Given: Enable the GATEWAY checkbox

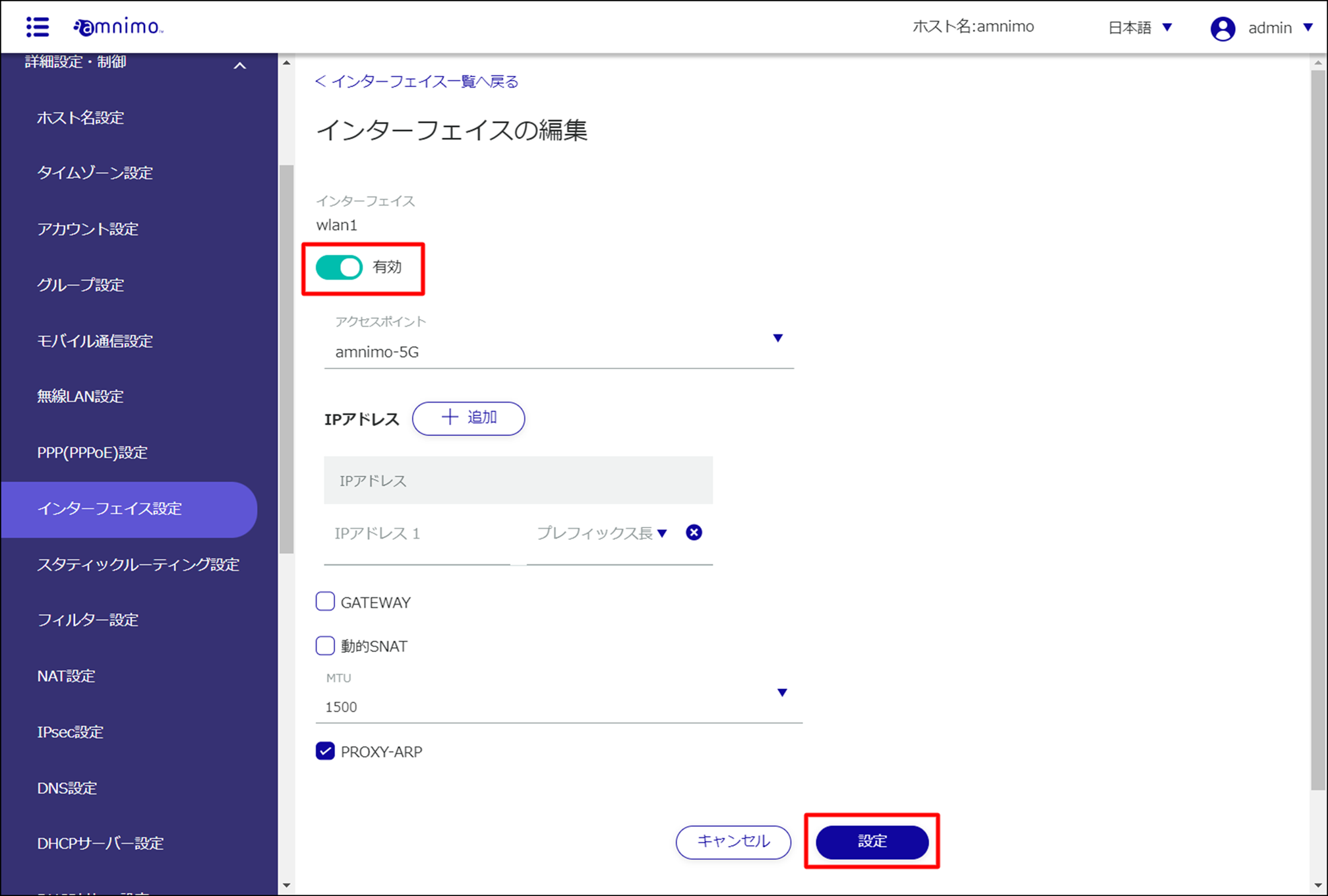Looking at the screenshot, I should pyautogui.click(x=325, y=601).
